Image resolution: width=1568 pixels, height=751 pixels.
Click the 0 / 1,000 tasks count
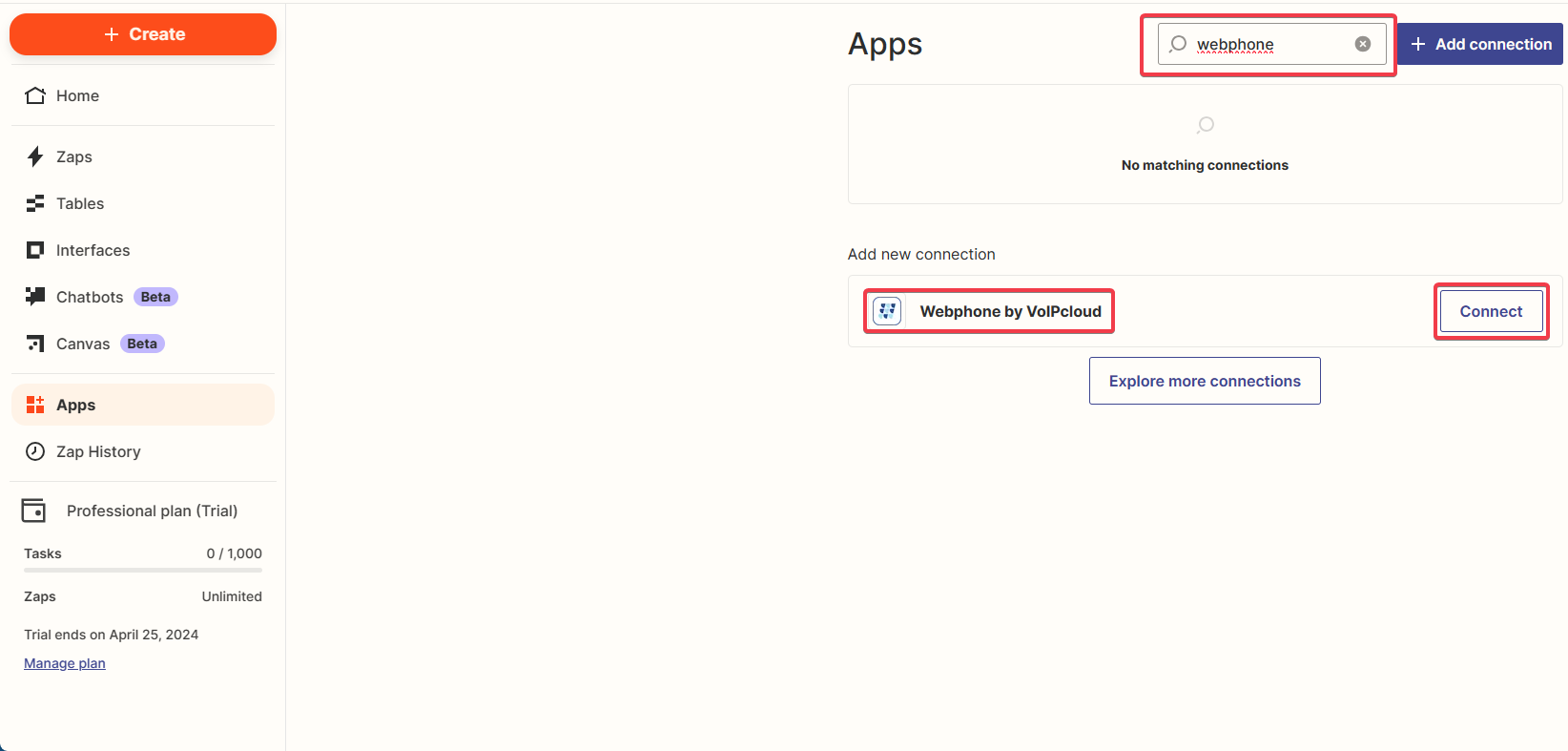235,553
